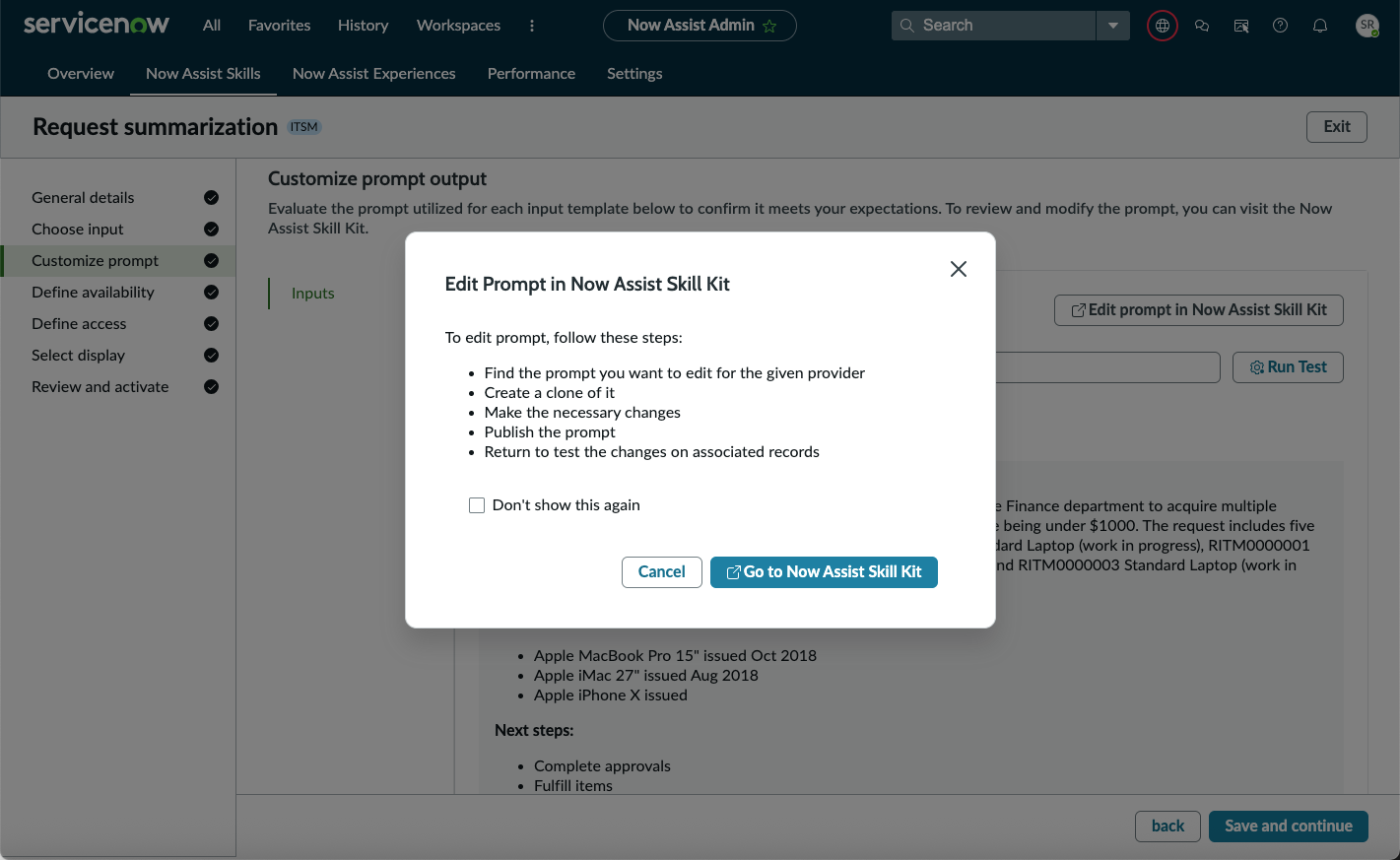Select the Choose input step
Viewport: 1400px width, 860px height.
tap(118, 230)
